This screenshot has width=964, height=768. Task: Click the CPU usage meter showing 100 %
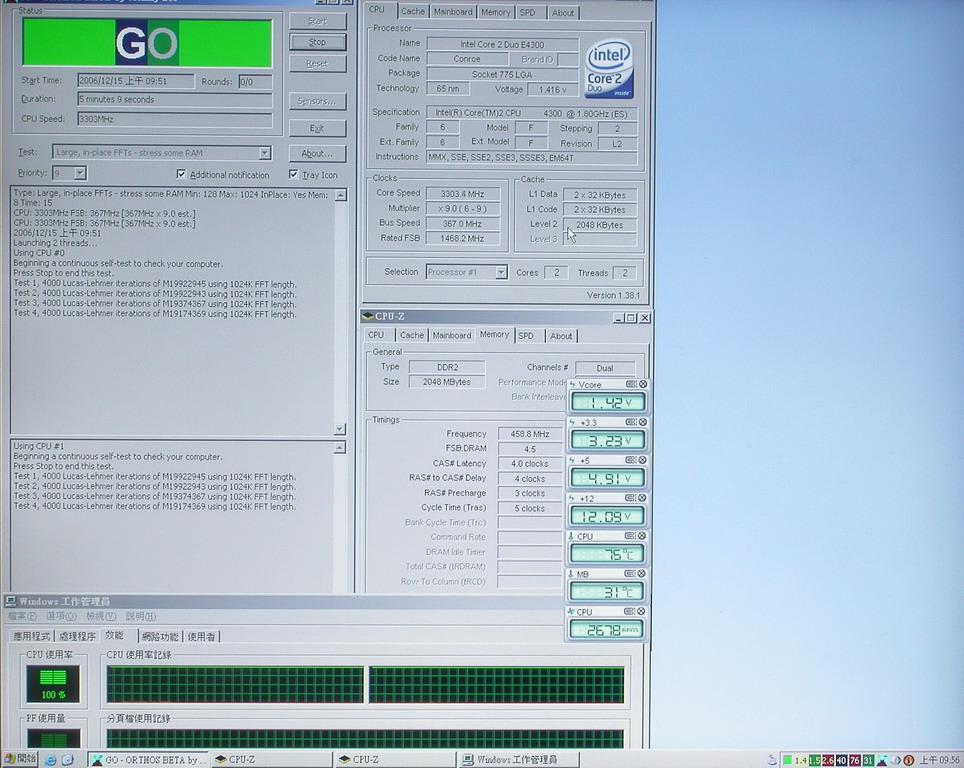click(53, 684)
